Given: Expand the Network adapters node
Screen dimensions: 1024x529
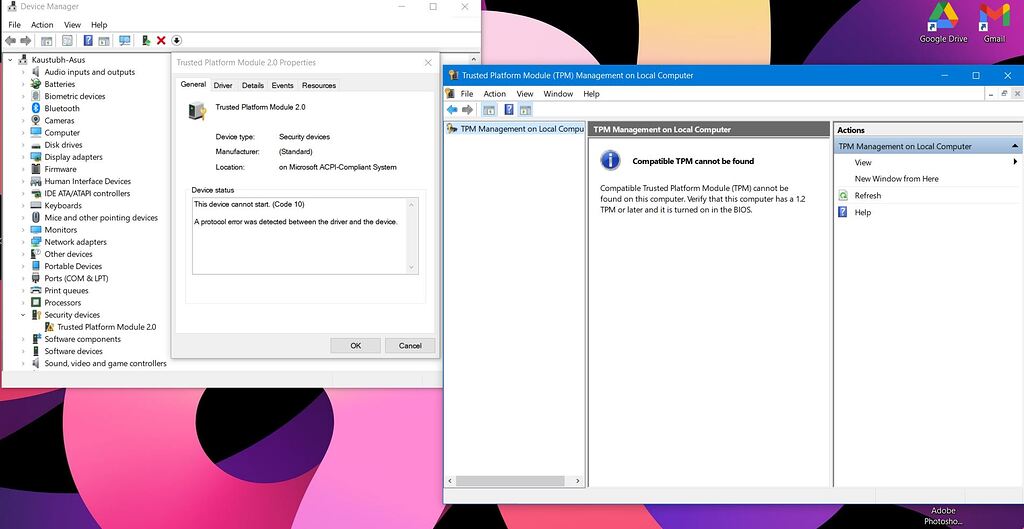Looking at the screenshot, I should tap(24, 242).
